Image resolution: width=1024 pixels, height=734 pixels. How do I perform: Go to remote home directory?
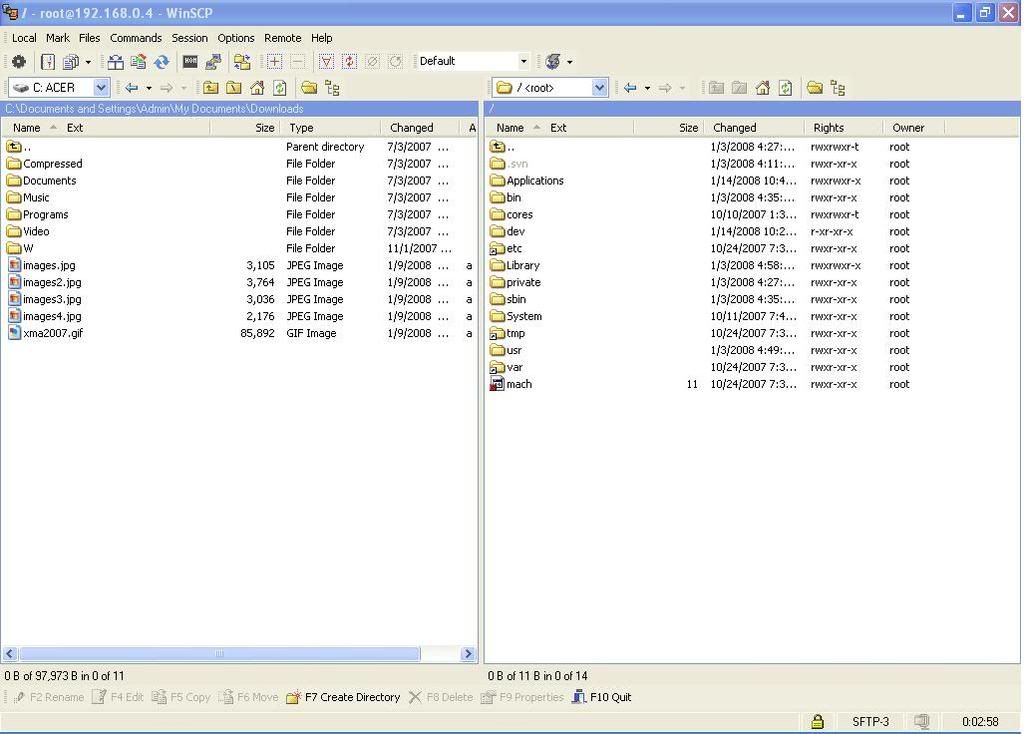(x=763, y=88)
